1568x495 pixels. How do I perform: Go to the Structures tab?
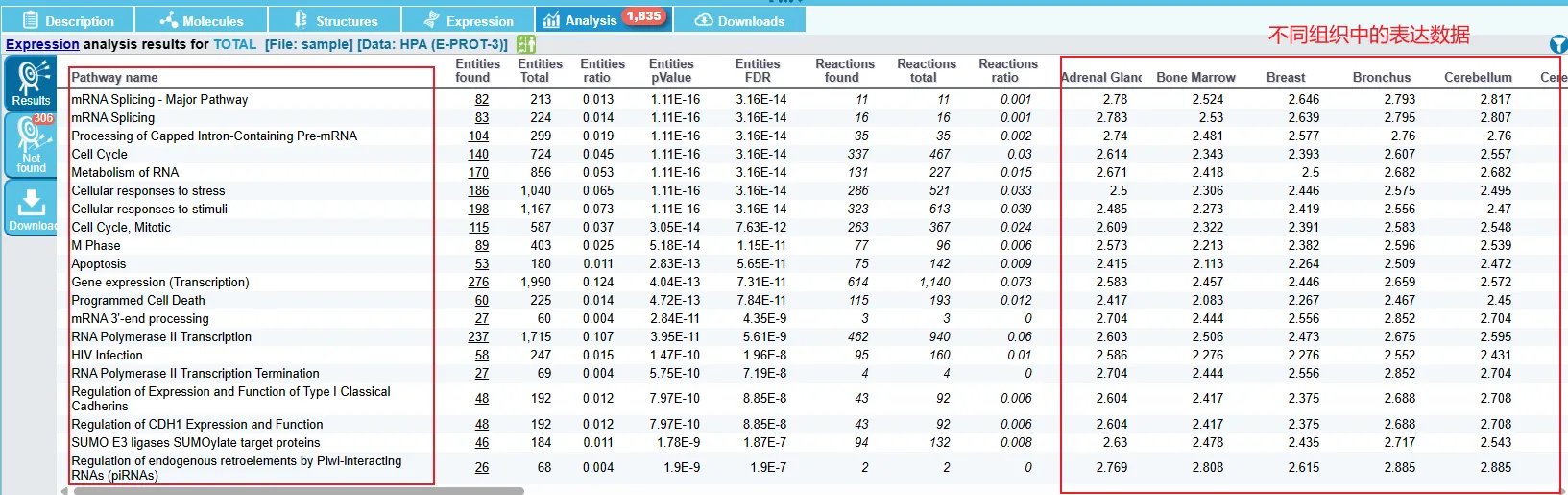[x=335, y=20]
